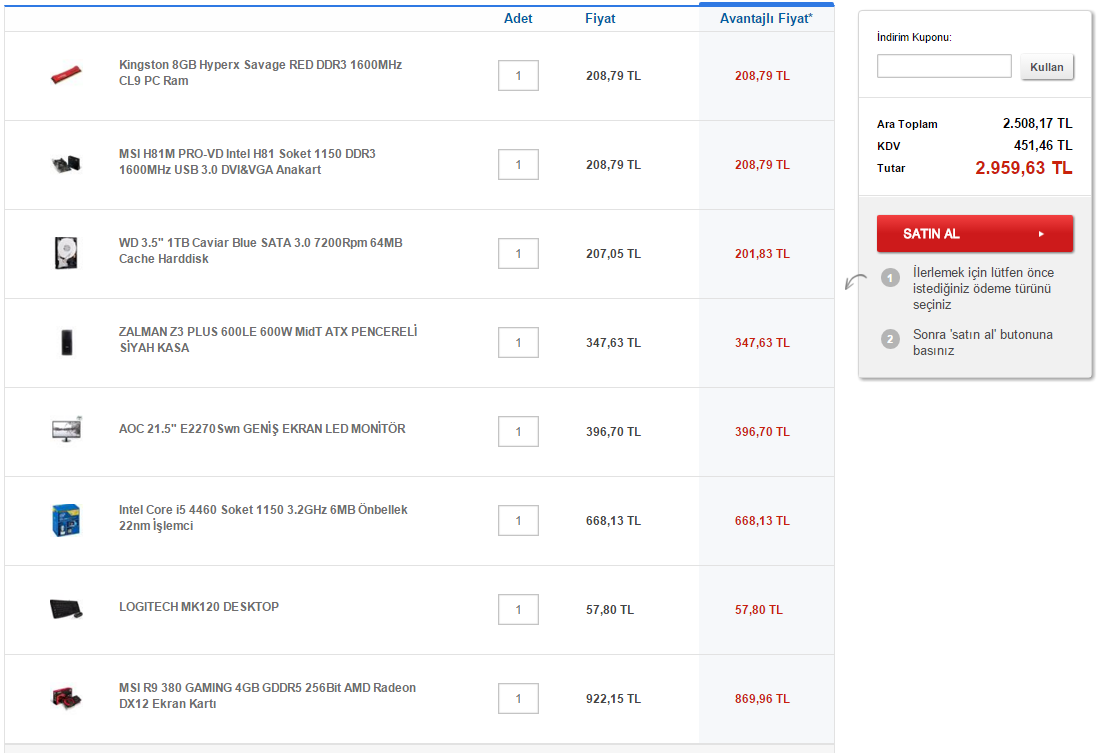Viewport: 1102px width, 753px height.
Task: Change quantity of WD 1TB Harddisk
Action: tap(518, 254)
